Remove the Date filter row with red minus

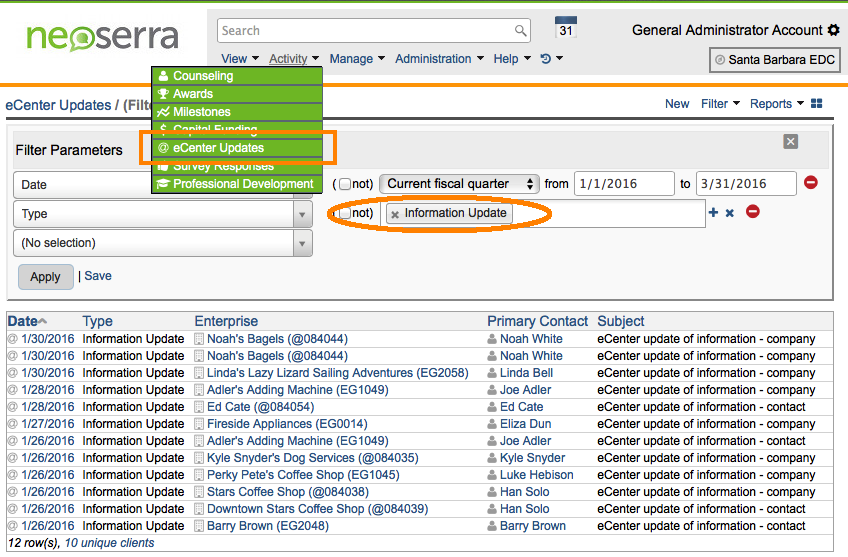(810, 183)
